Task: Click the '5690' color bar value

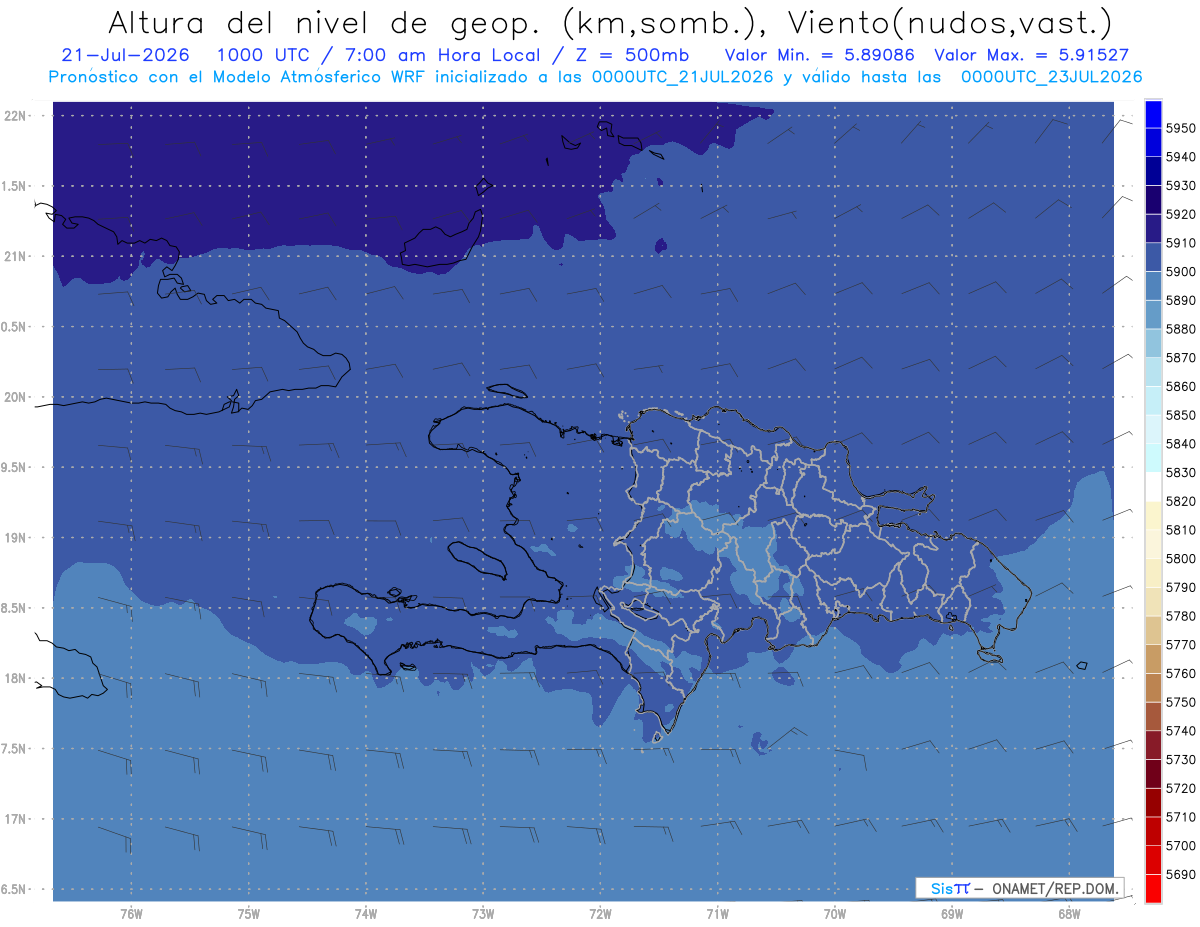Action: click(1181, 875)
